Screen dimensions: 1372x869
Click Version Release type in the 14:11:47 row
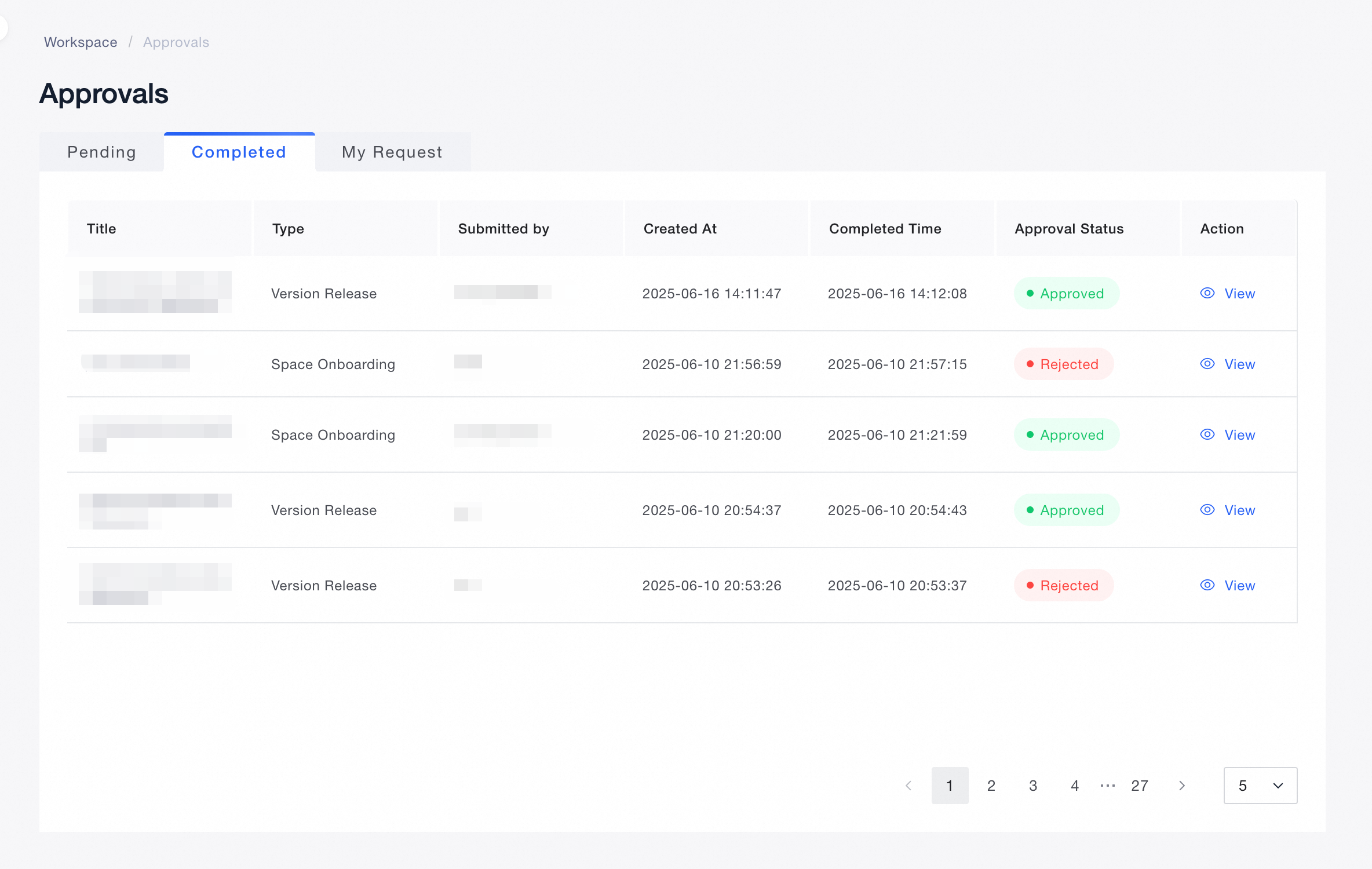click(324, 293)
